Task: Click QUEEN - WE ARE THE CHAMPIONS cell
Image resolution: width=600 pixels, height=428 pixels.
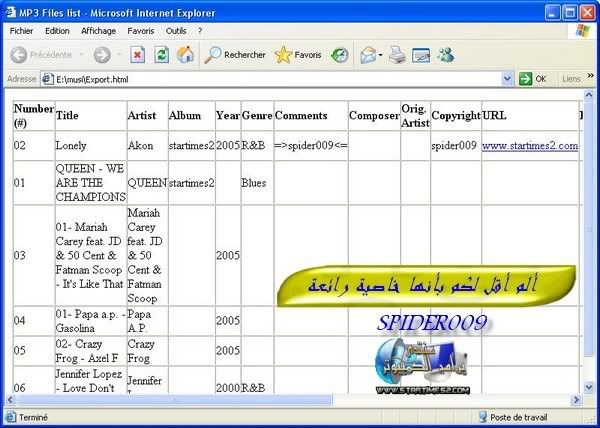Action: [x=91, y=183]
